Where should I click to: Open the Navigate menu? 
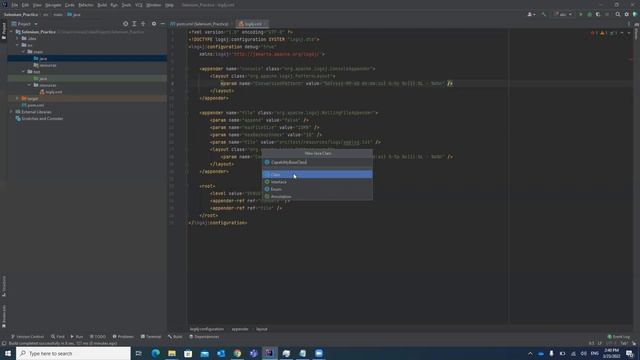[53, 5]
